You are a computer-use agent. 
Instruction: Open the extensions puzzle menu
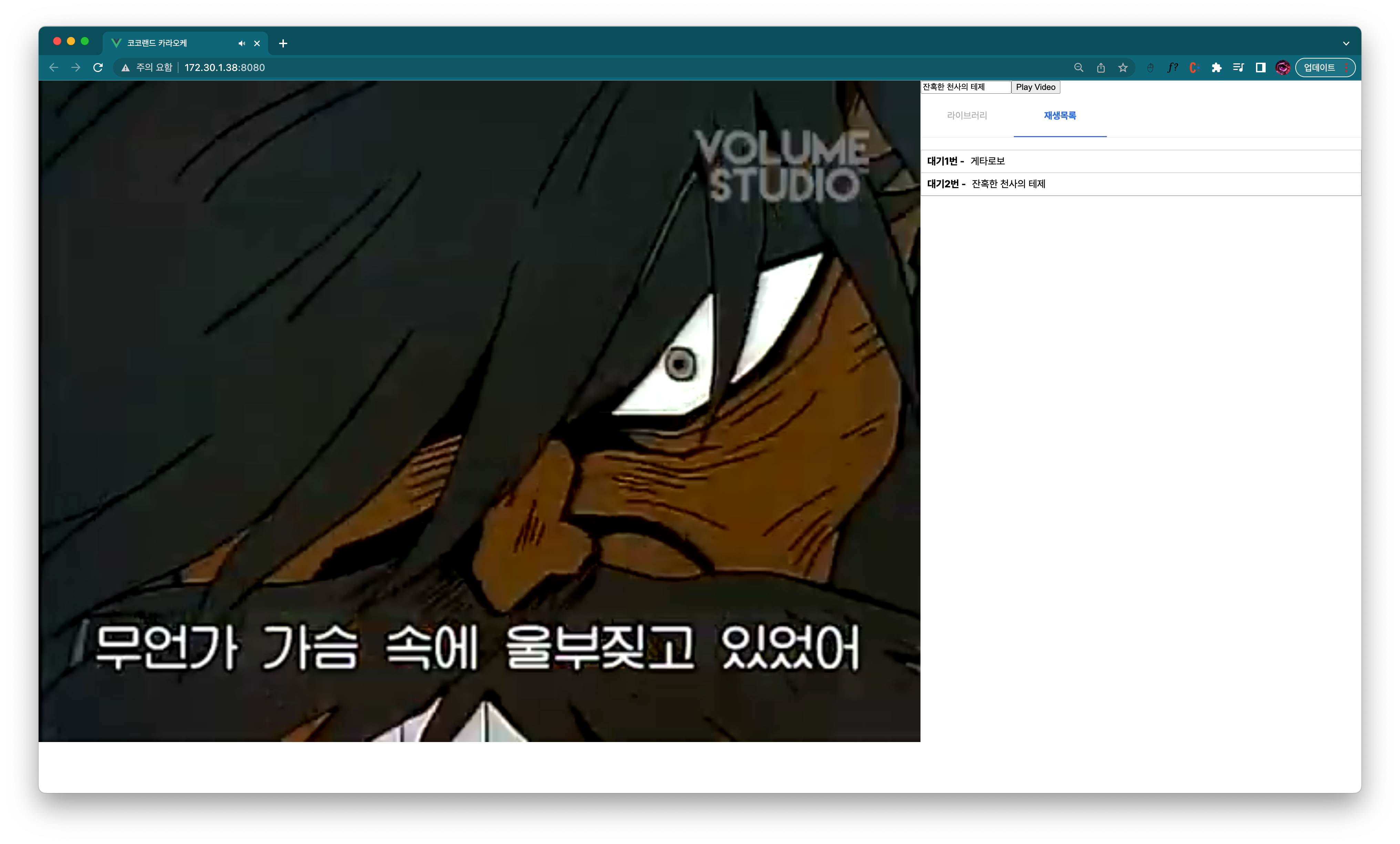[1216, 68]
